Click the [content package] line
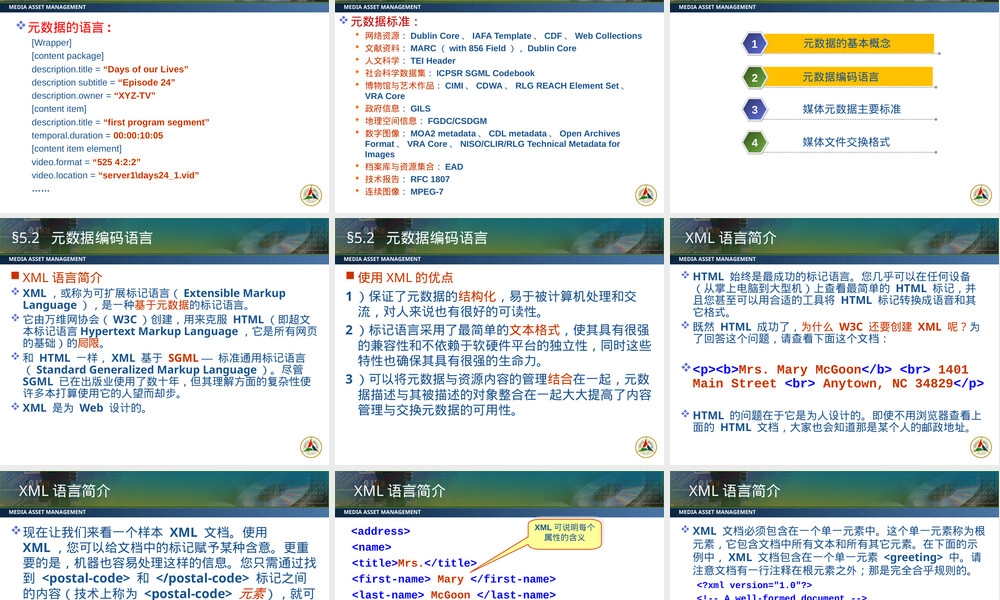This screenshot has width=1000, height=600. click(68, 56)
